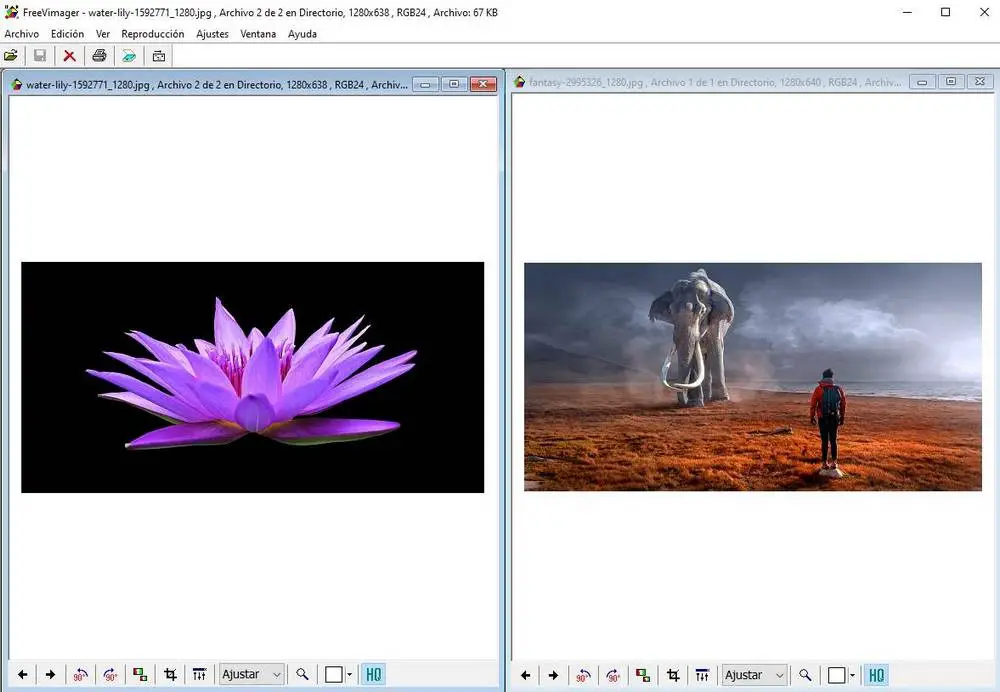Click the resize image icon in fantasy window
This screenshot has height=692, width=1000.
point(643,675)
